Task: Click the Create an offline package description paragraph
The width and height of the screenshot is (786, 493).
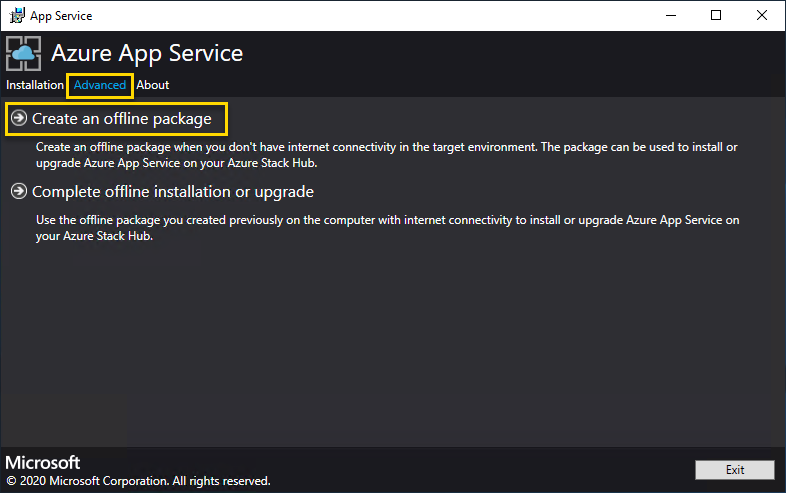Action: [387, 154]
